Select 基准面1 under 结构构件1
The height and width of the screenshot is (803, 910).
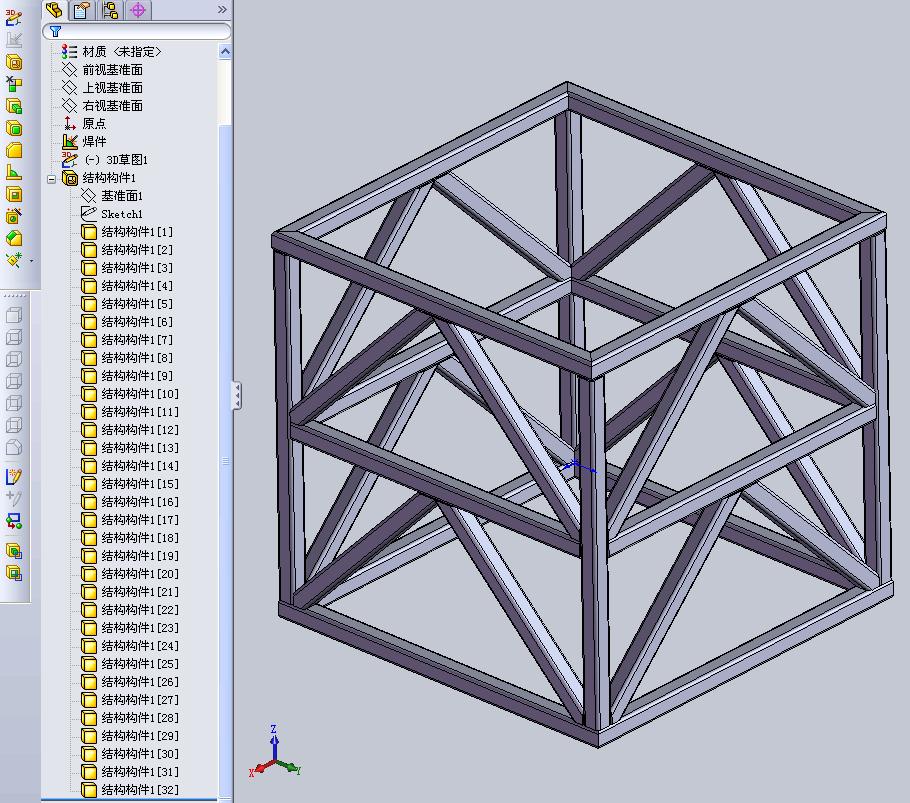[121, 196]
